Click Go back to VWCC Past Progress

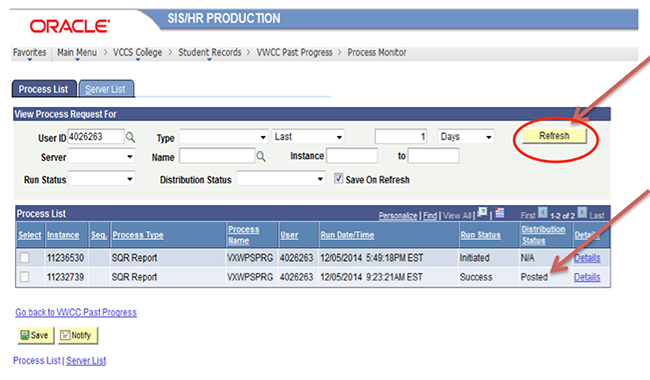point(76,312)
